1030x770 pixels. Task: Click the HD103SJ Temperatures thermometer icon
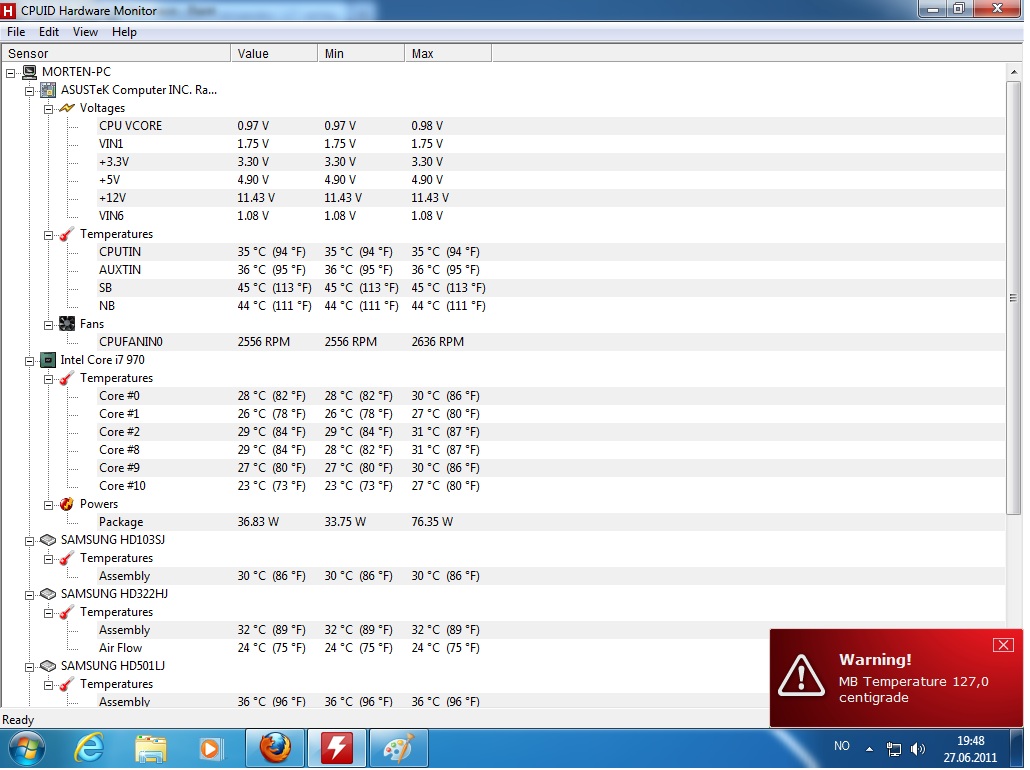coord(66,558)
